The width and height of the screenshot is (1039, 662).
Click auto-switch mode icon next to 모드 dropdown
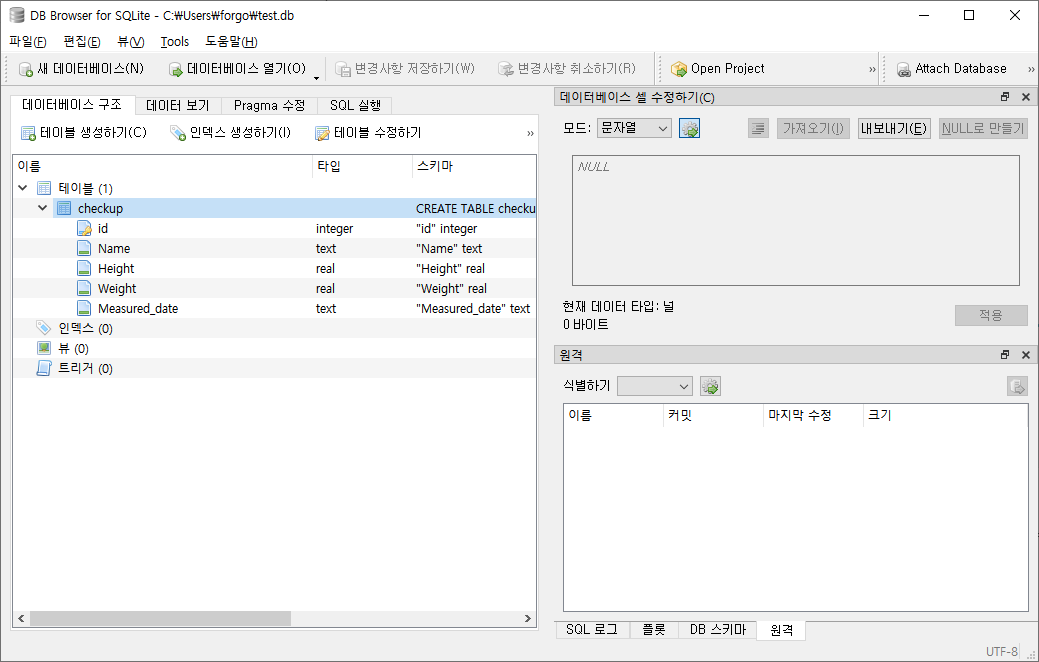coord(689,129)
